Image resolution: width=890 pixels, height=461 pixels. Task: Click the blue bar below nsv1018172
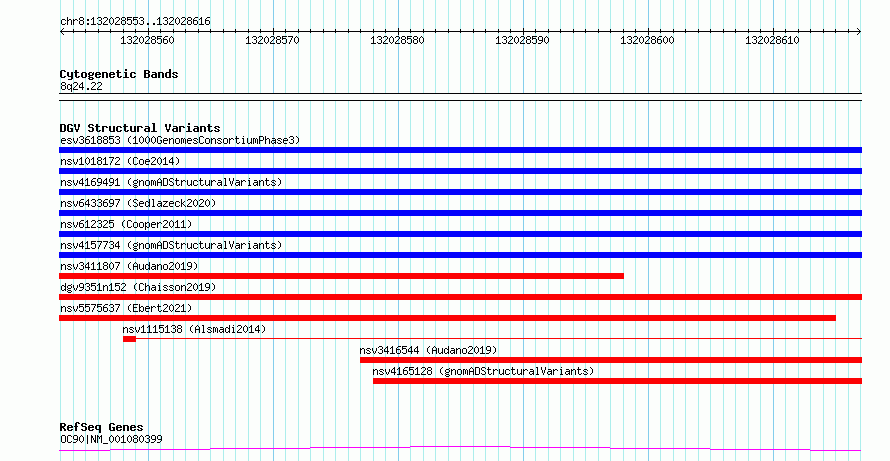click(x=460, y=171)
